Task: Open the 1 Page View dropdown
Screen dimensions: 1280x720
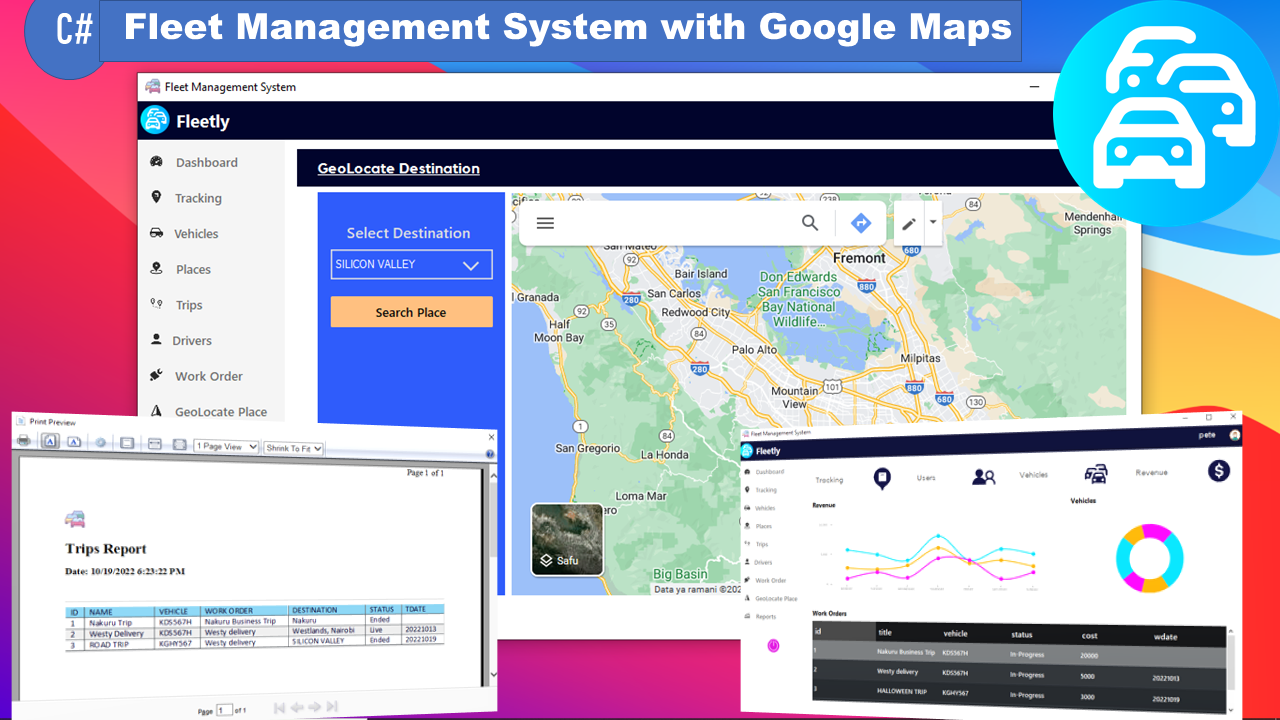Action: click(225, 447)
